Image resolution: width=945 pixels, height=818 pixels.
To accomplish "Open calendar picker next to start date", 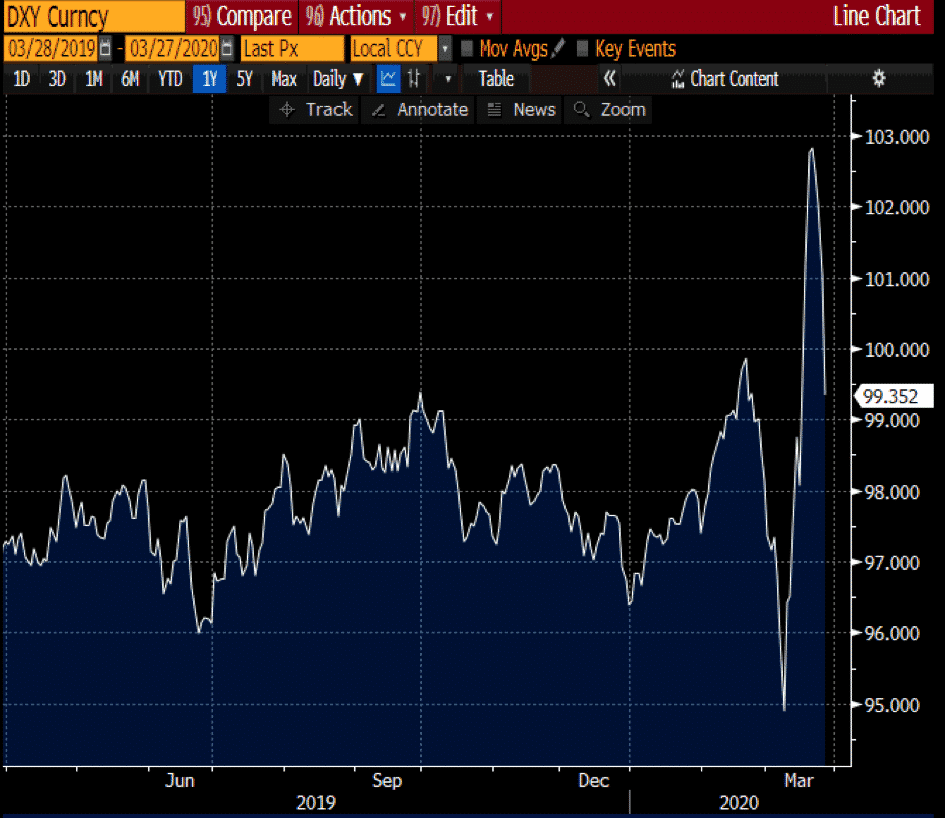I will [105, 49].
